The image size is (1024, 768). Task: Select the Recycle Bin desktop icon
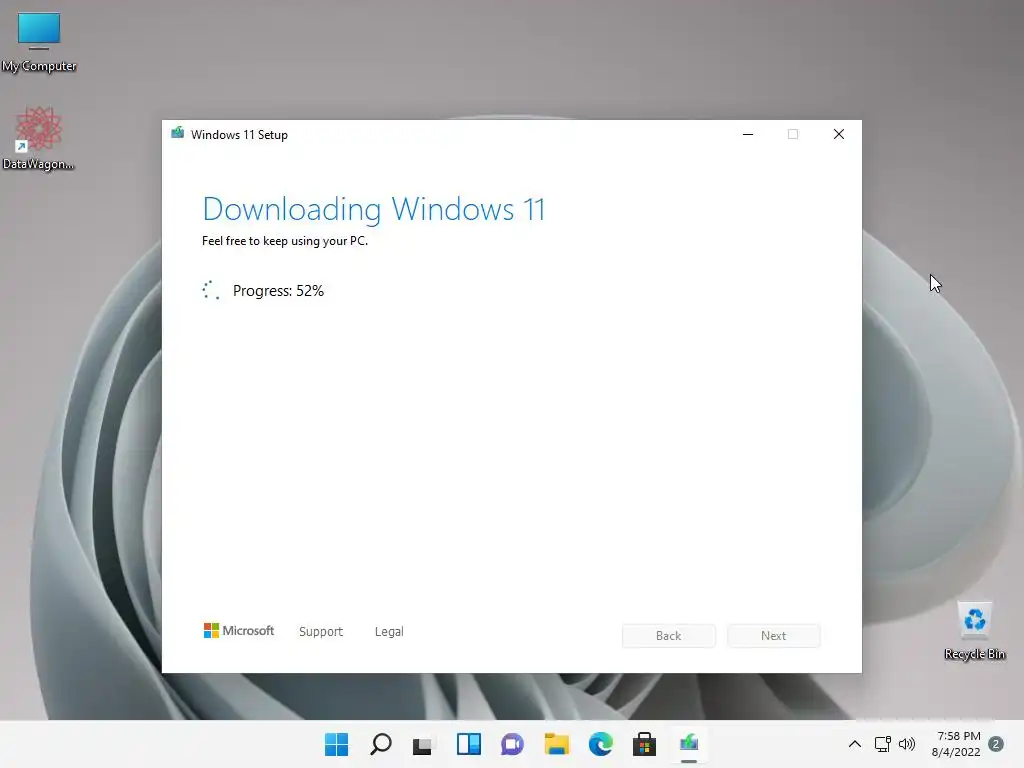point(974,631)
